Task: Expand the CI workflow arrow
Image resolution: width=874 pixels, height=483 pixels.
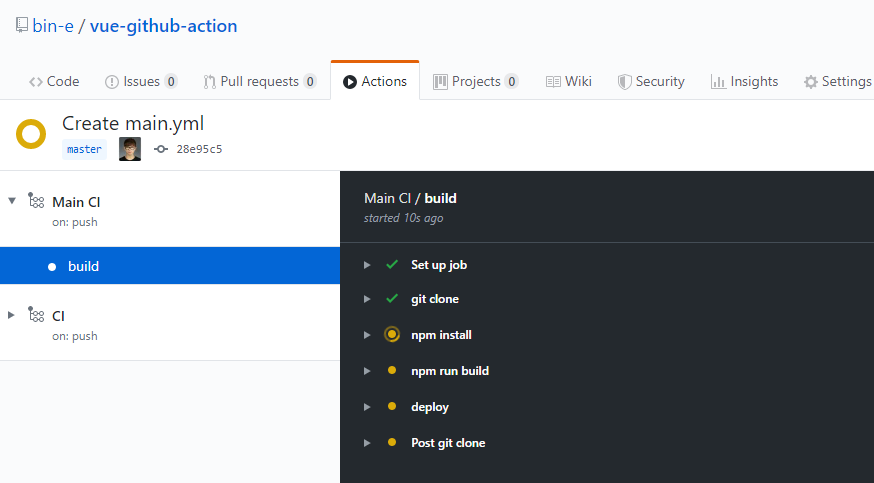Action: coord(11,315)
